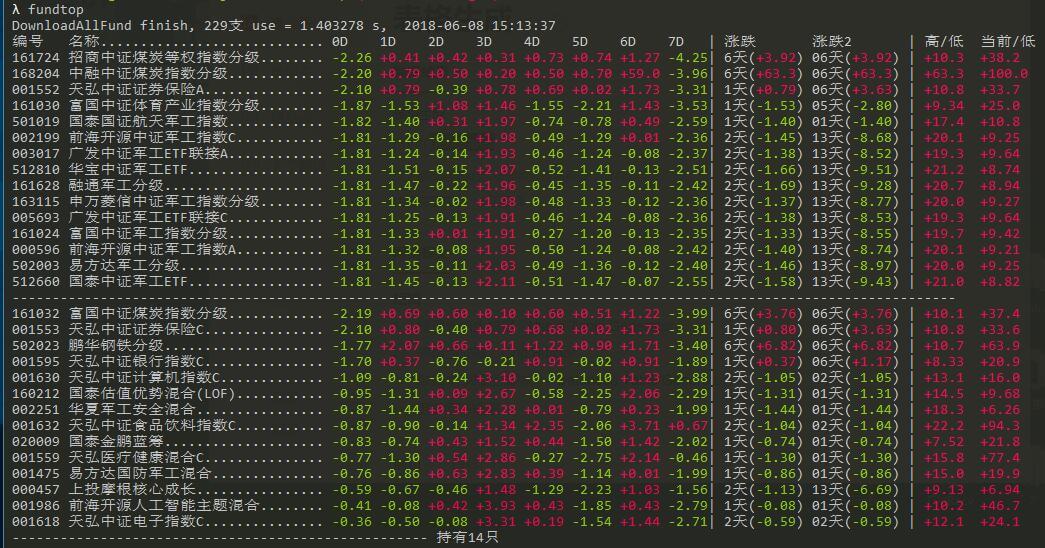The width and height of the screenshot is (1045, 548).
Task: Click 13天(-9.51) in 512810 row
Action: pyautogui.click(x=855, y=170)
